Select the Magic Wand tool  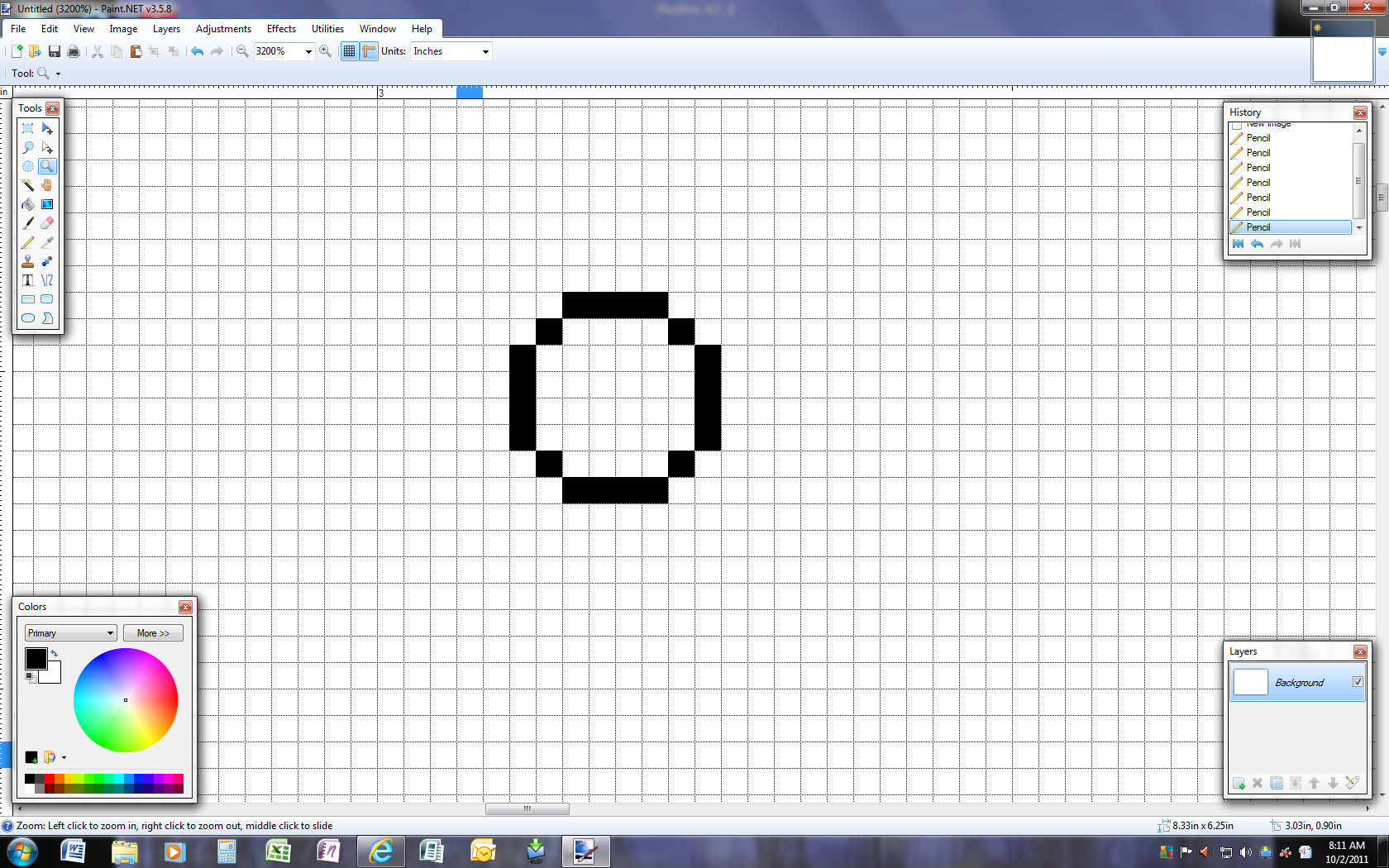coord(28,185)
